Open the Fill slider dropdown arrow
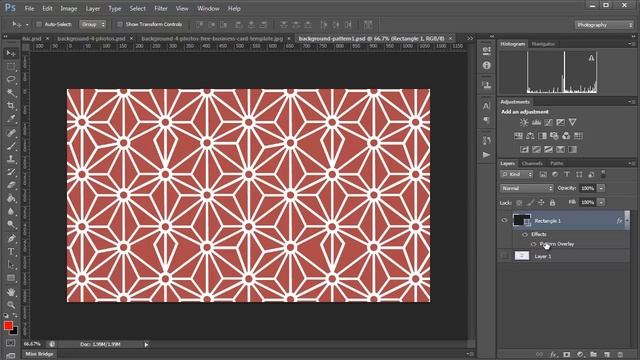Viewport: 640px width, 360px height. 601,202
